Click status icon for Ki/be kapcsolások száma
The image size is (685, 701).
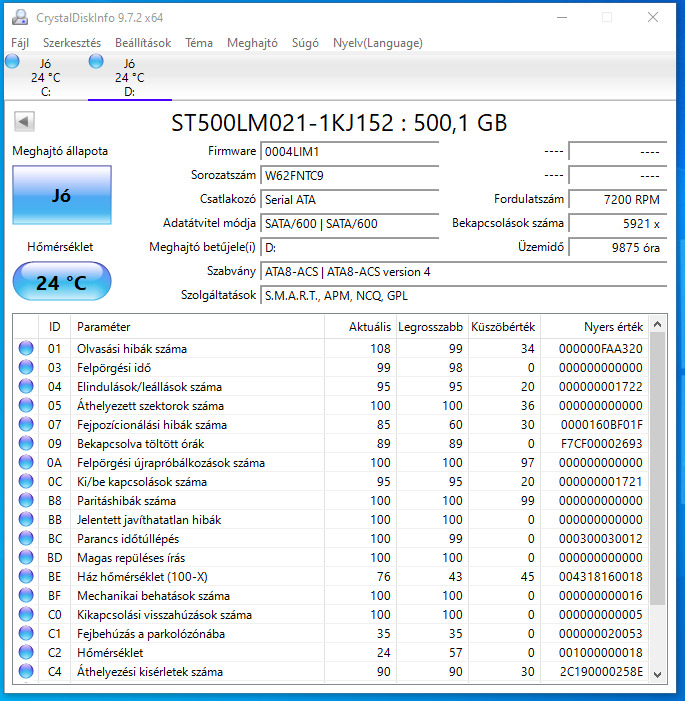point(26,481)
